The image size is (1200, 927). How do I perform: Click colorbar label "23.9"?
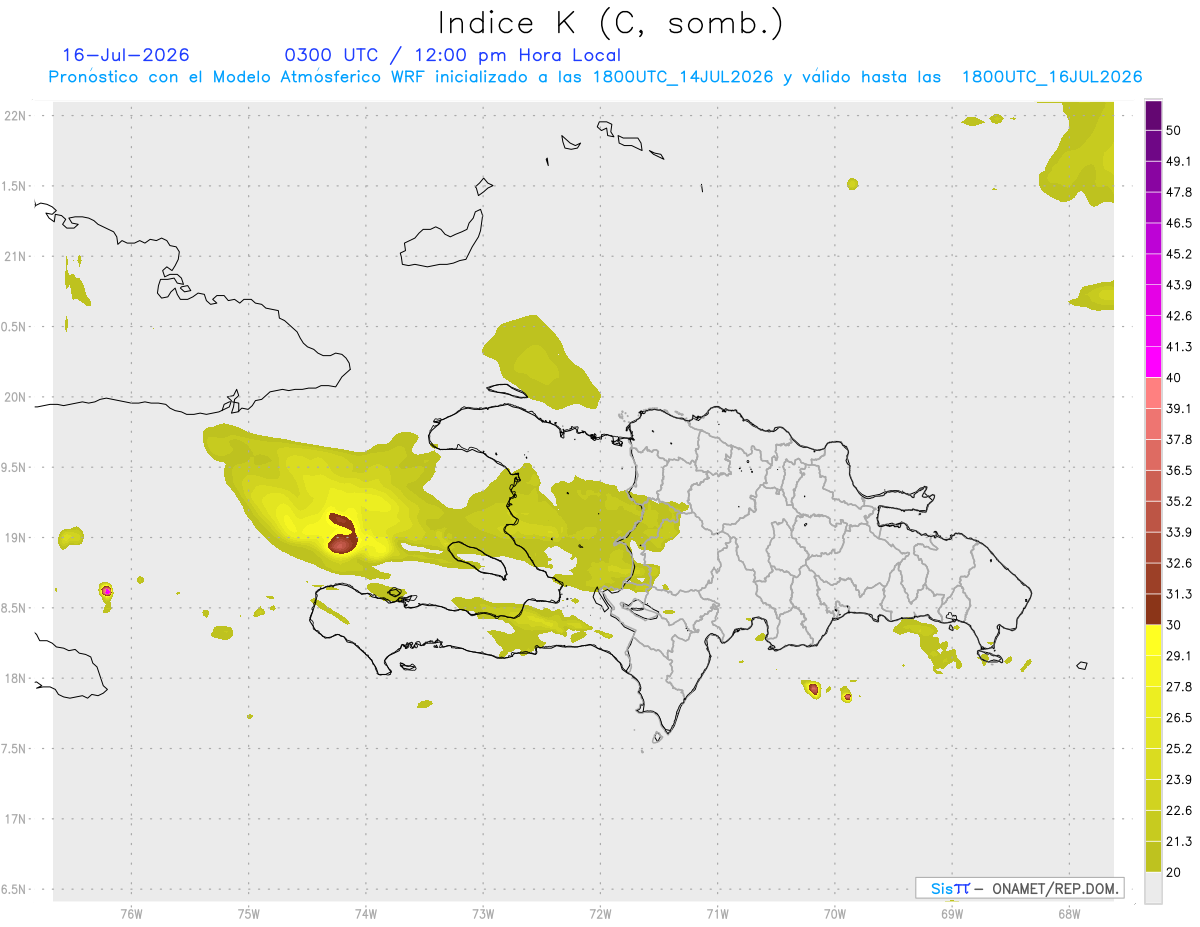[x=1179, y=779]
